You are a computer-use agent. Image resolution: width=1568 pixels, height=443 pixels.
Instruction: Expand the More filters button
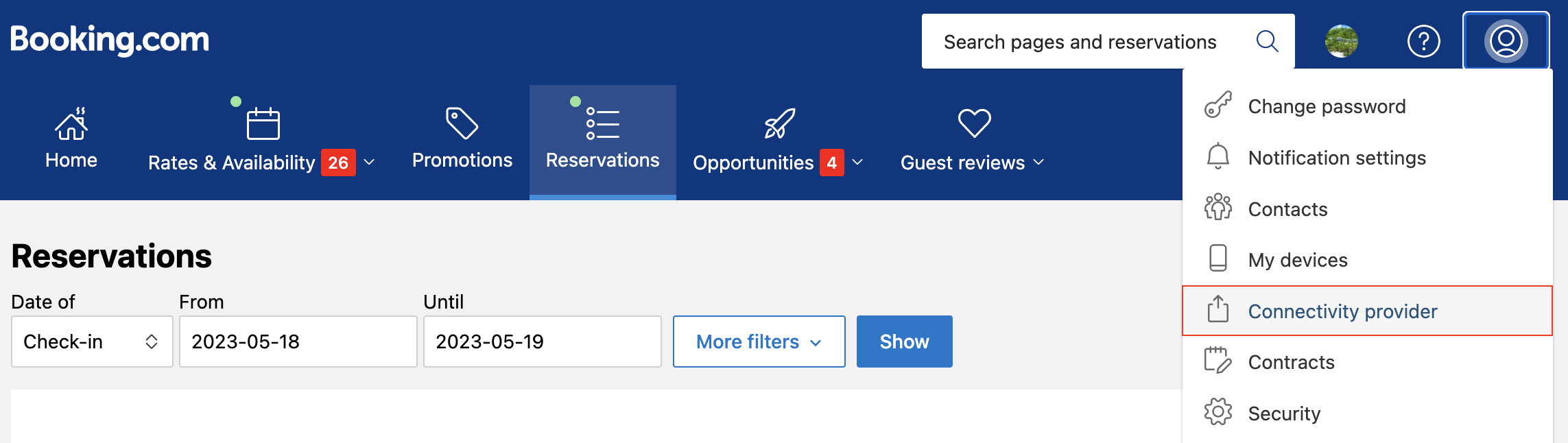[759, 342]
